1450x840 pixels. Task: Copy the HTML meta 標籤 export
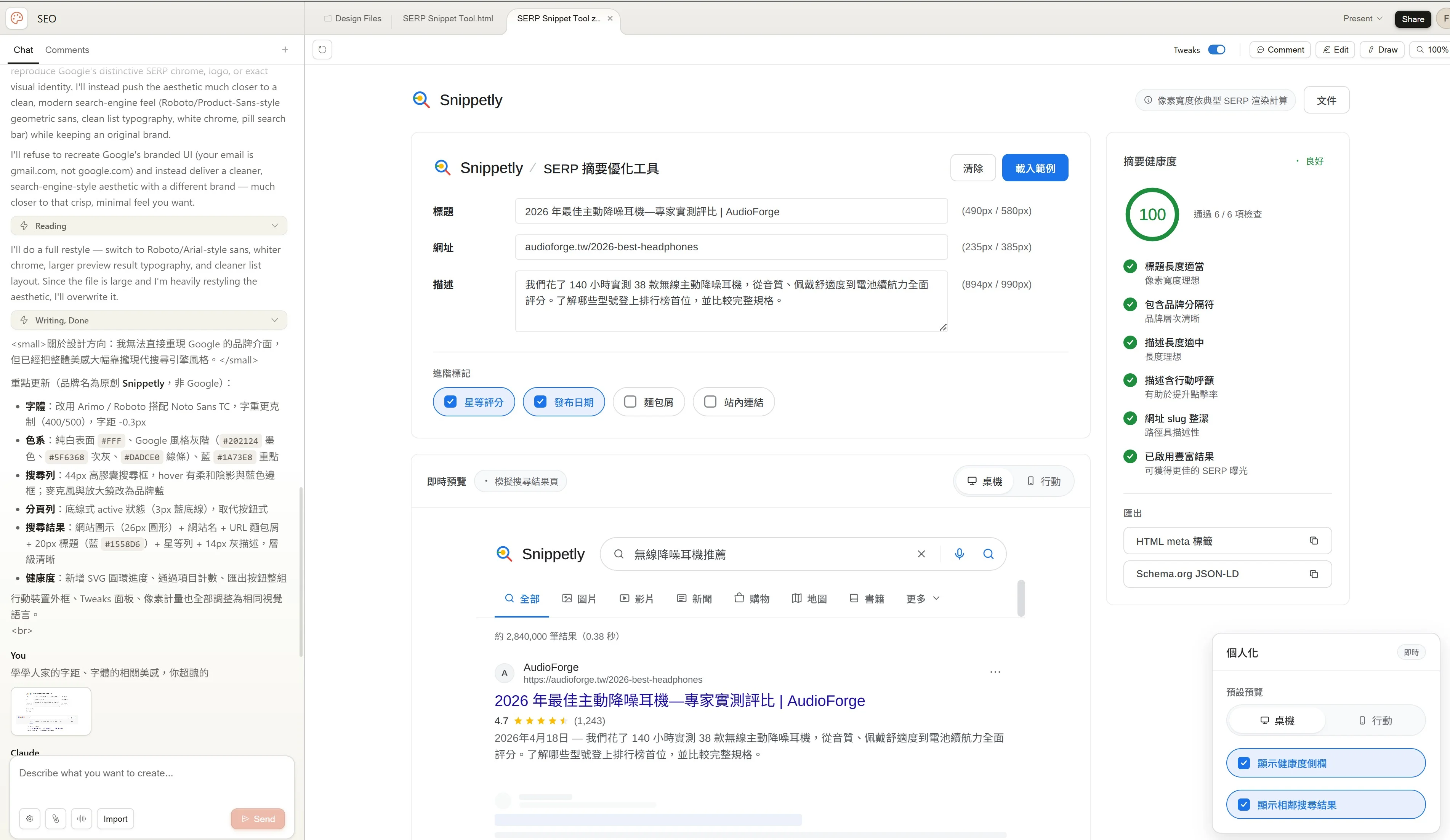(1314, 541)
